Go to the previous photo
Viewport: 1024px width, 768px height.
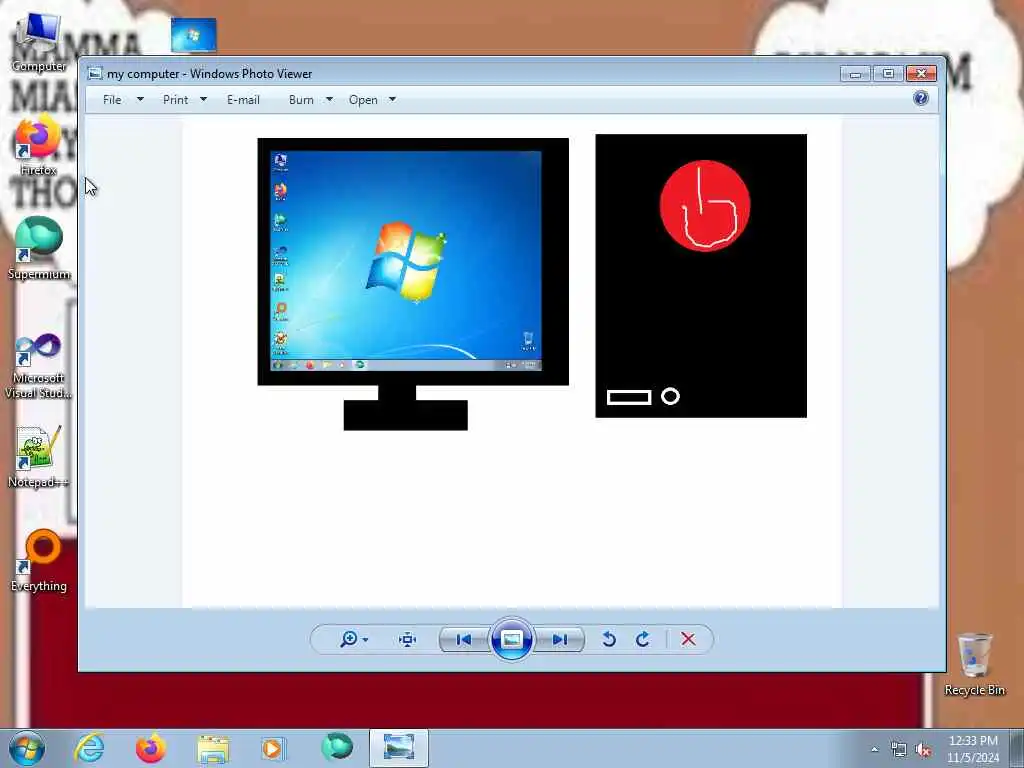pos(464,639)
